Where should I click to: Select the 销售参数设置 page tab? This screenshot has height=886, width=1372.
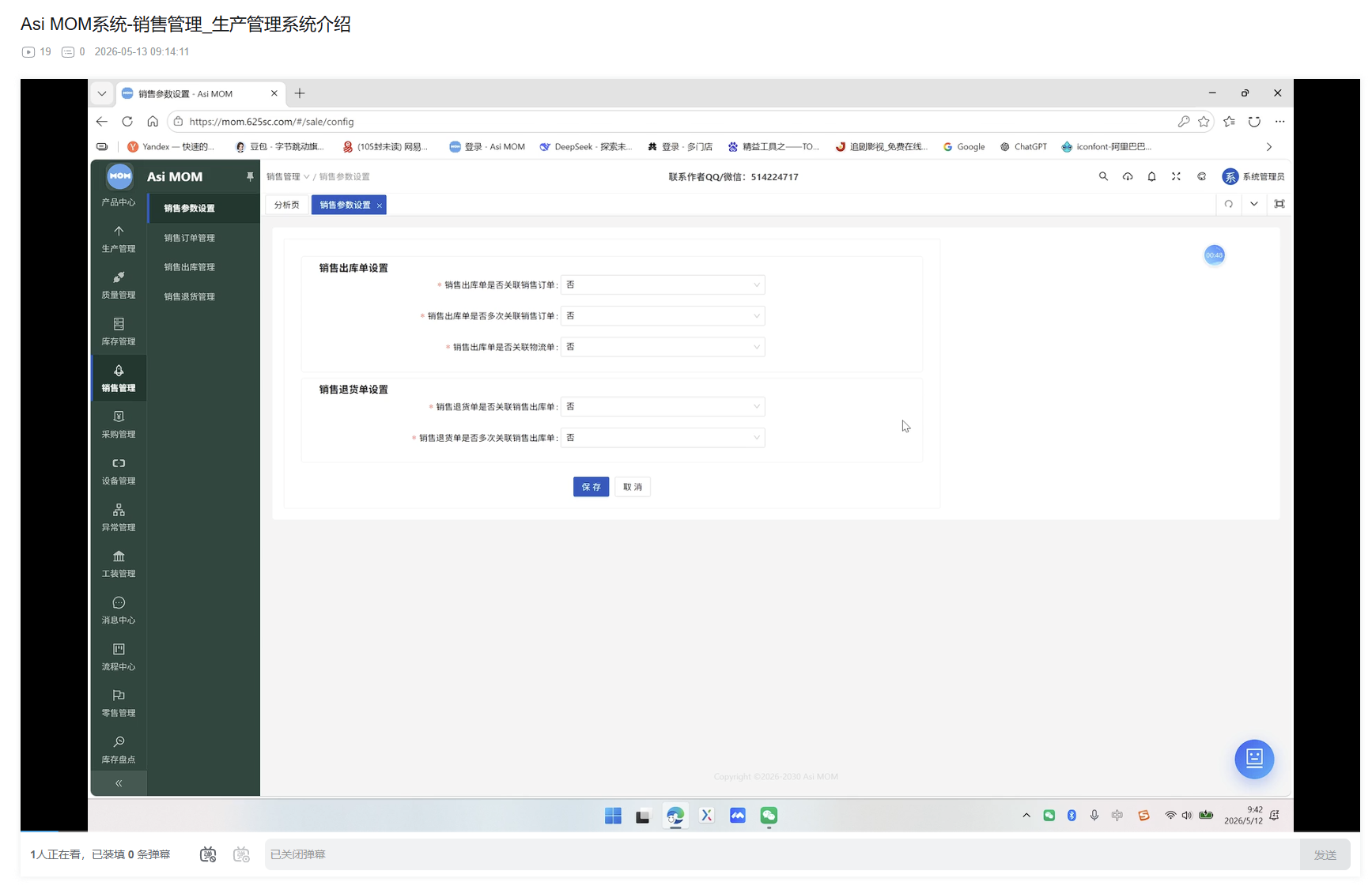coord(345,205)
